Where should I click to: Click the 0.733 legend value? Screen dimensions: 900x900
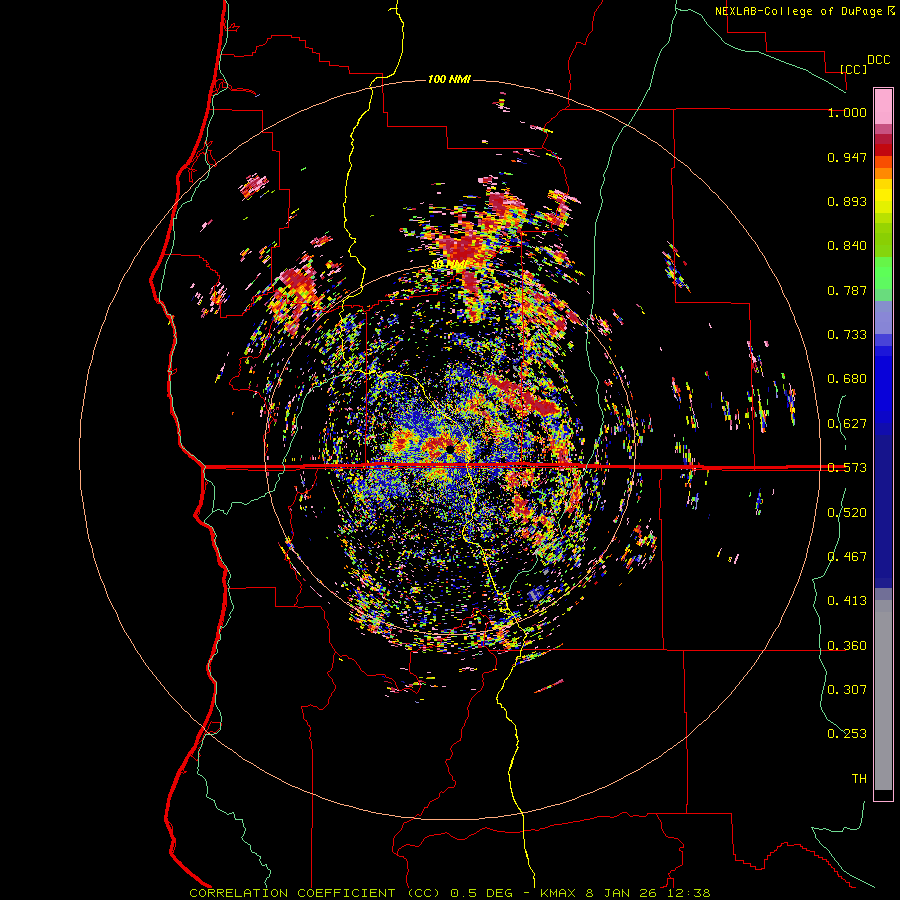(847, 335)
